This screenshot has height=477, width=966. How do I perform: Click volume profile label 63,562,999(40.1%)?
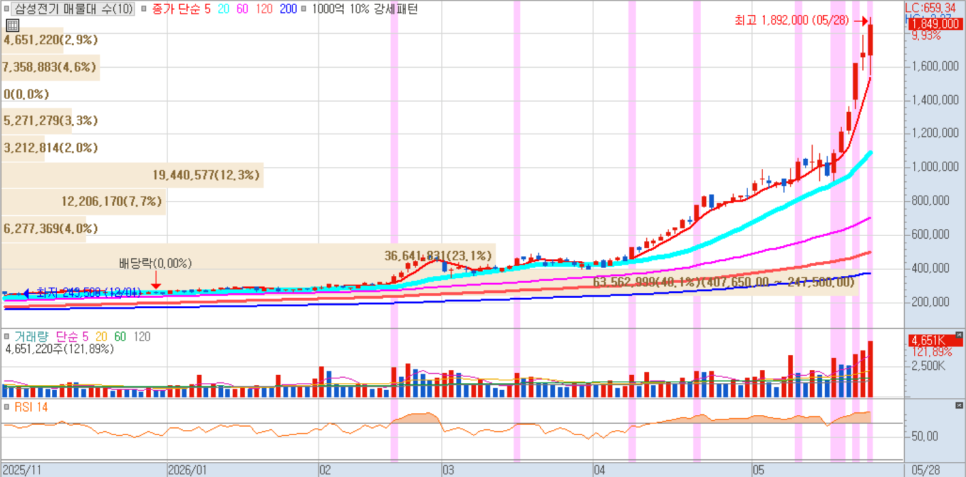(x=647, y=282)
